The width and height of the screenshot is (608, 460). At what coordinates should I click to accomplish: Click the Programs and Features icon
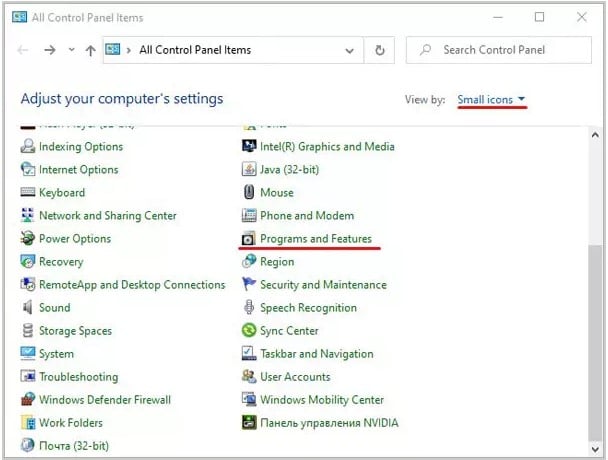pos(248,239)
